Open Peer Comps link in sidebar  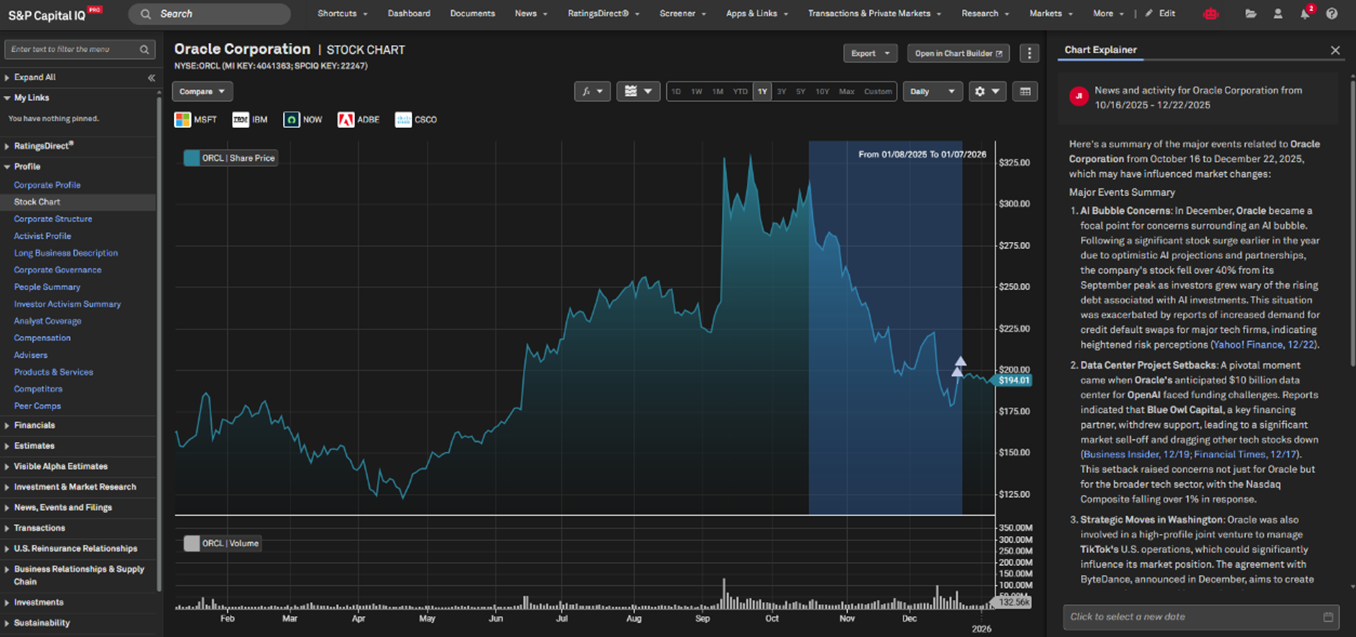[x=37, y=406]
